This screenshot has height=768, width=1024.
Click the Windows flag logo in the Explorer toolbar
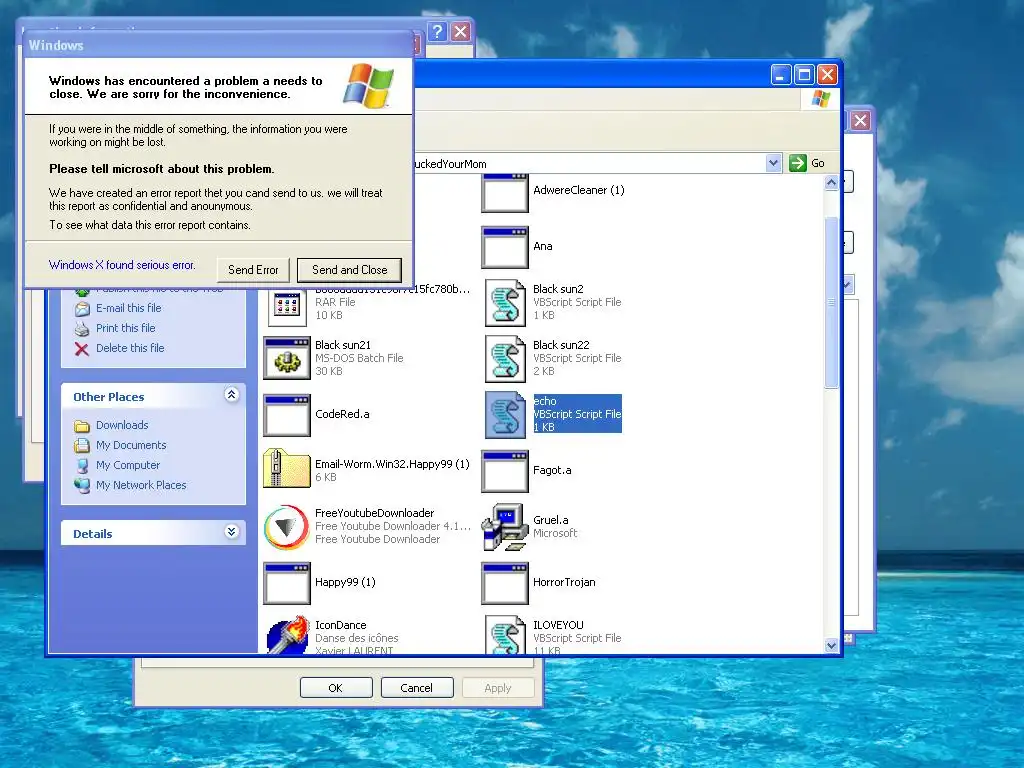coord(820,99)
